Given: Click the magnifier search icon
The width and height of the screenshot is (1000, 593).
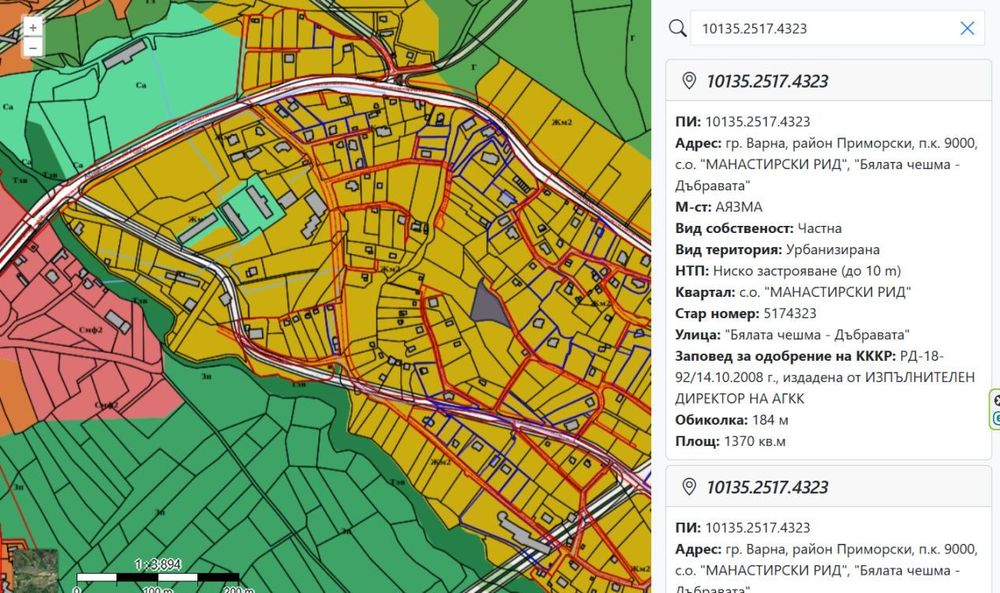Looking at the screenshot, I should [x=677, y=28].
